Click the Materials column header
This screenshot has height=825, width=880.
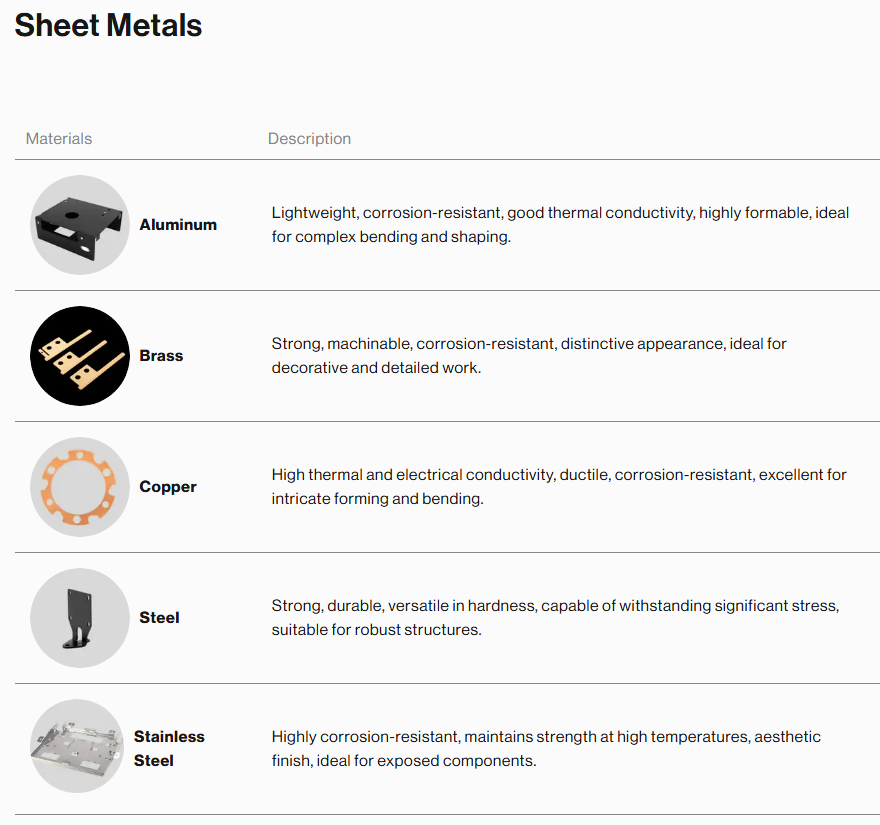pos(59,139)
